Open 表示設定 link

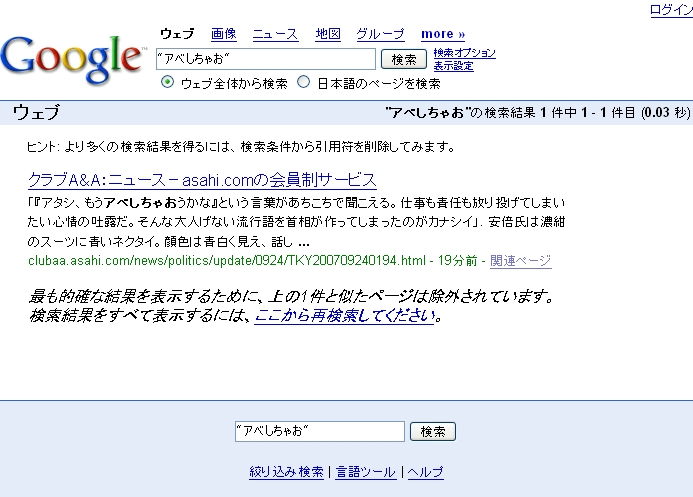(453, 66)
